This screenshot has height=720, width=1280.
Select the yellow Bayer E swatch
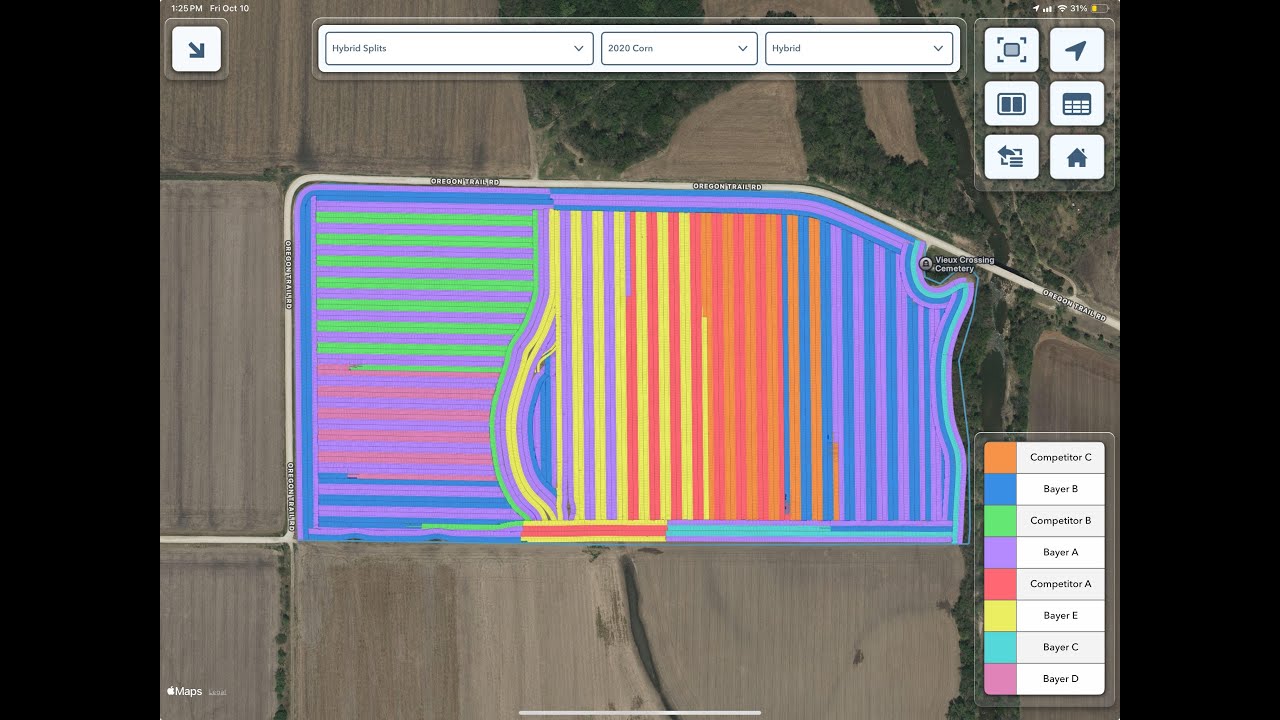point(1000,615)
